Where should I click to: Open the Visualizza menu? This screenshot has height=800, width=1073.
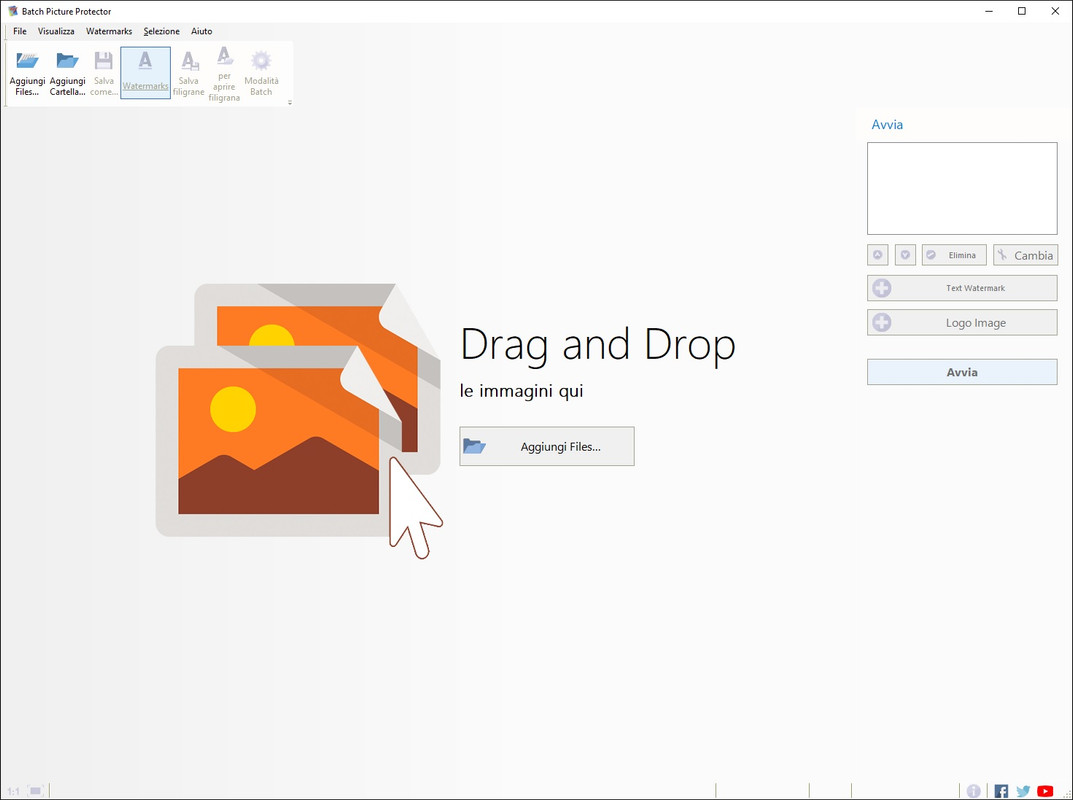[x=56, y=31]
